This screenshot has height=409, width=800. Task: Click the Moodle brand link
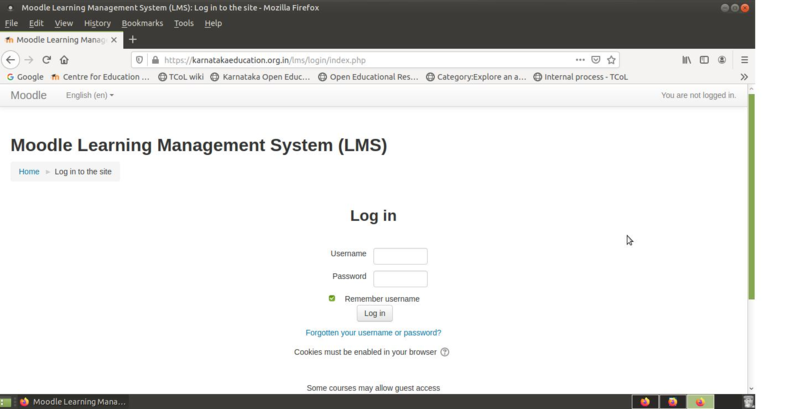[x=29, y=95]
